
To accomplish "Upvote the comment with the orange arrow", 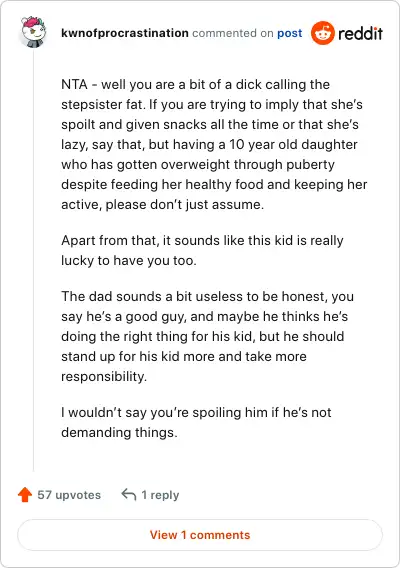I will 25,495.
